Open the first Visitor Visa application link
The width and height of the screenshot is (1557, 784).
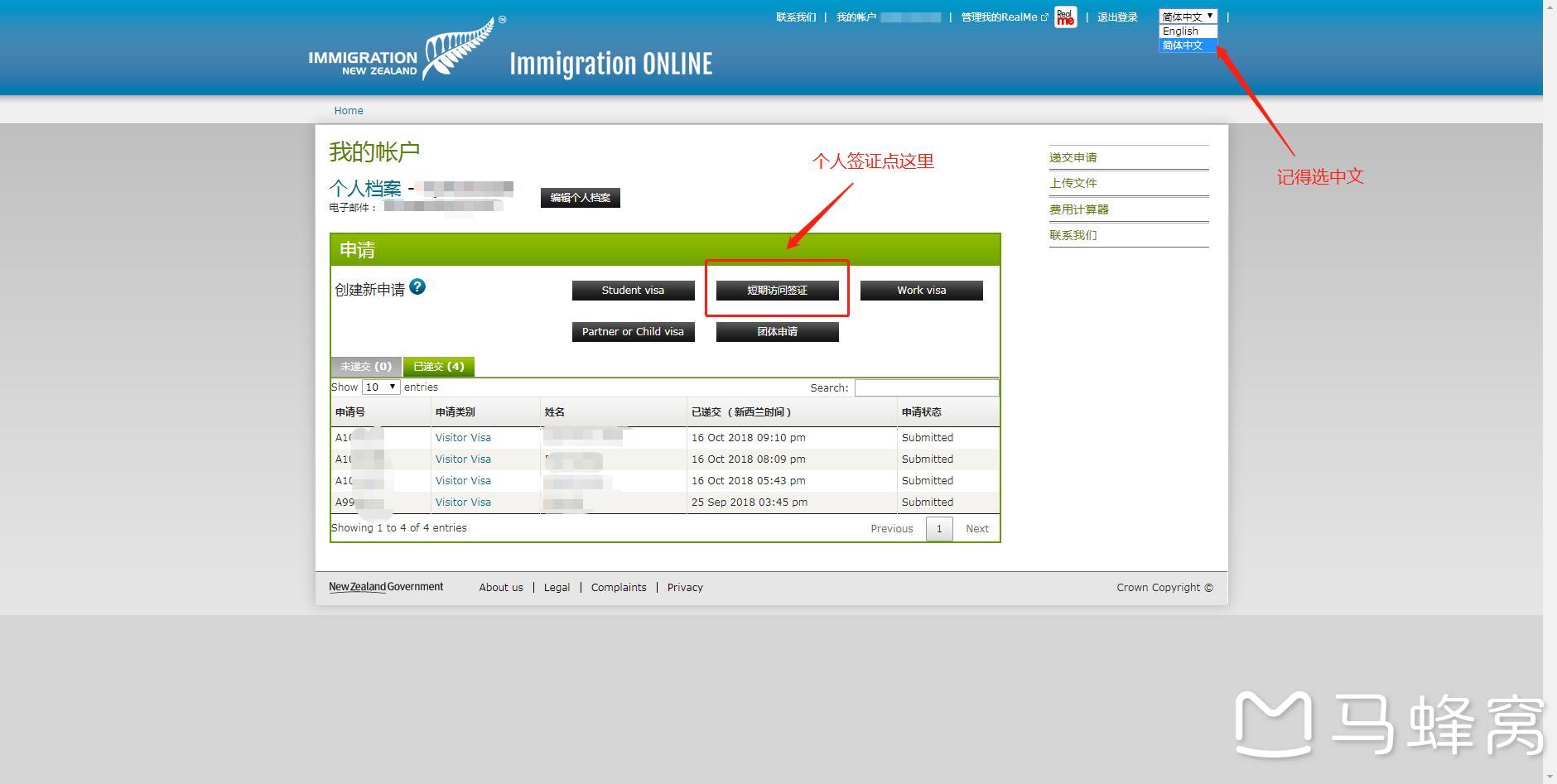(463, 438)
